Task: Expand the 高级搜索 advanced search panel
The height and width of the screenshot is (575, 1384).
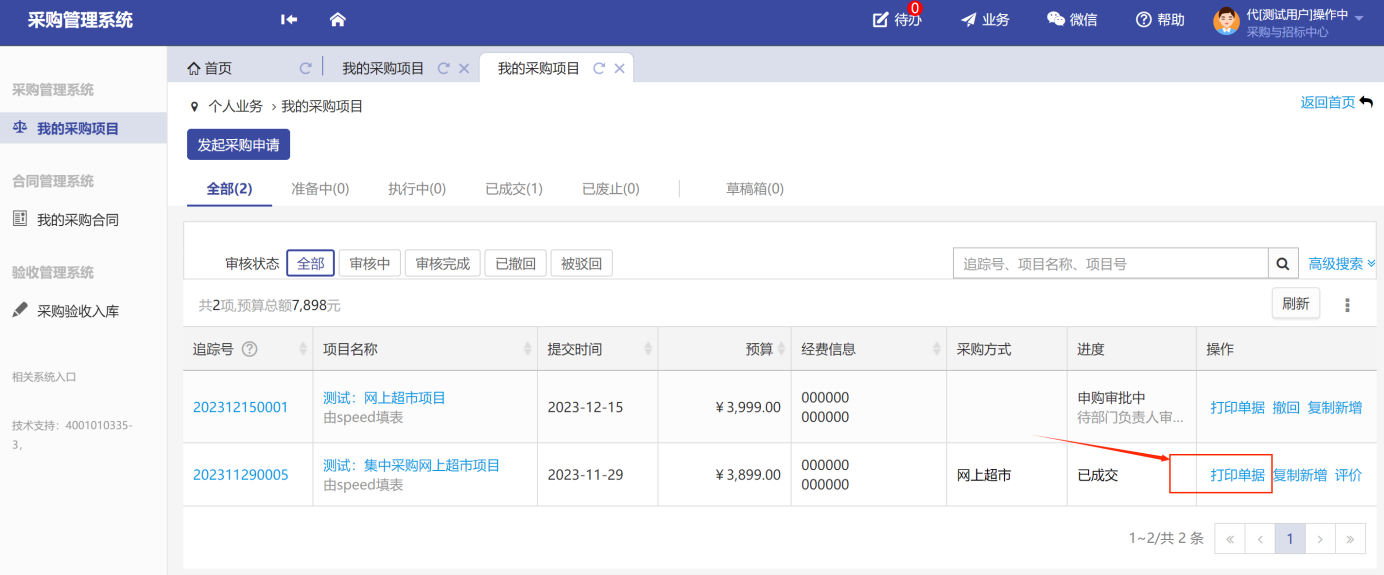Action: pos(1342,264)
